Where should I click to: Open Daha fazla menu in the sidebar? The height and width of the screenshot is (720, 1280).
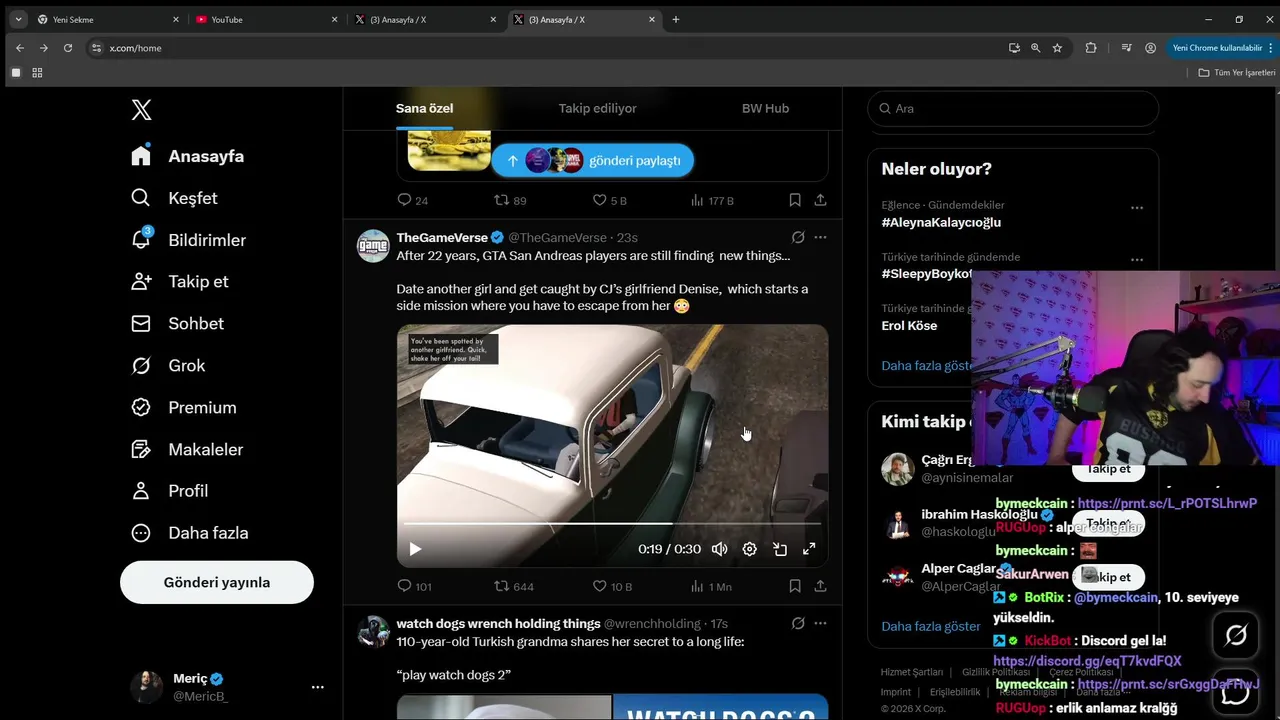pyautogui.click(x=190, y=533)
